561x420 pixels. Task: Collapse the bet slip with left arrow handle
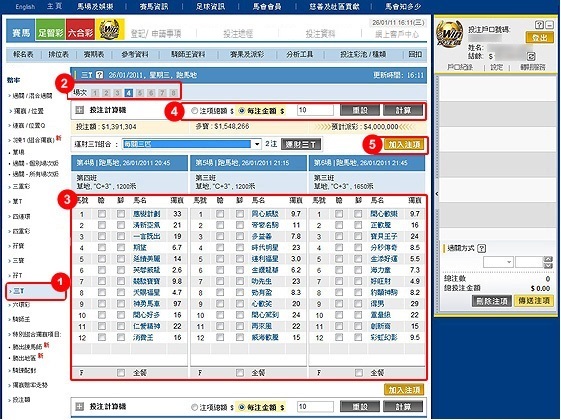click(x=436, y=194)
